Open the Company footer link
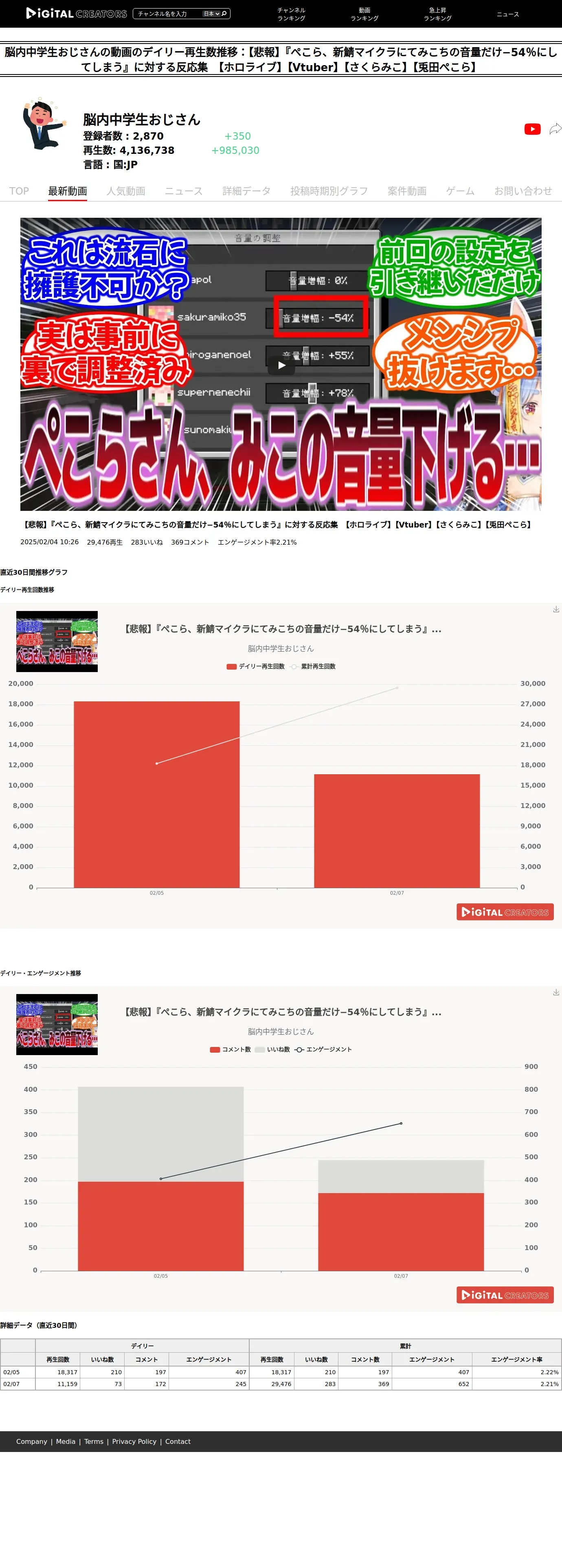 pyautogui.click(x=32, y=1441)
